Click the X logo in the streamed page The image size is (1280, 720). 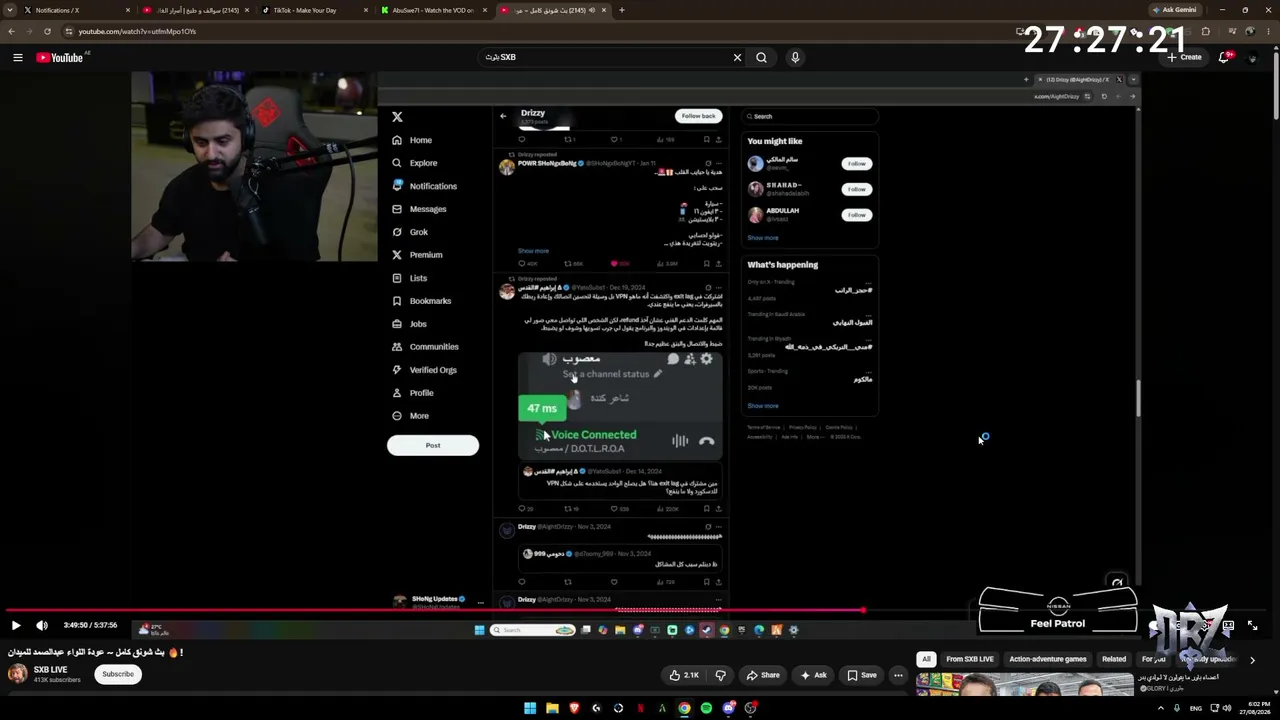click(397, 117)
